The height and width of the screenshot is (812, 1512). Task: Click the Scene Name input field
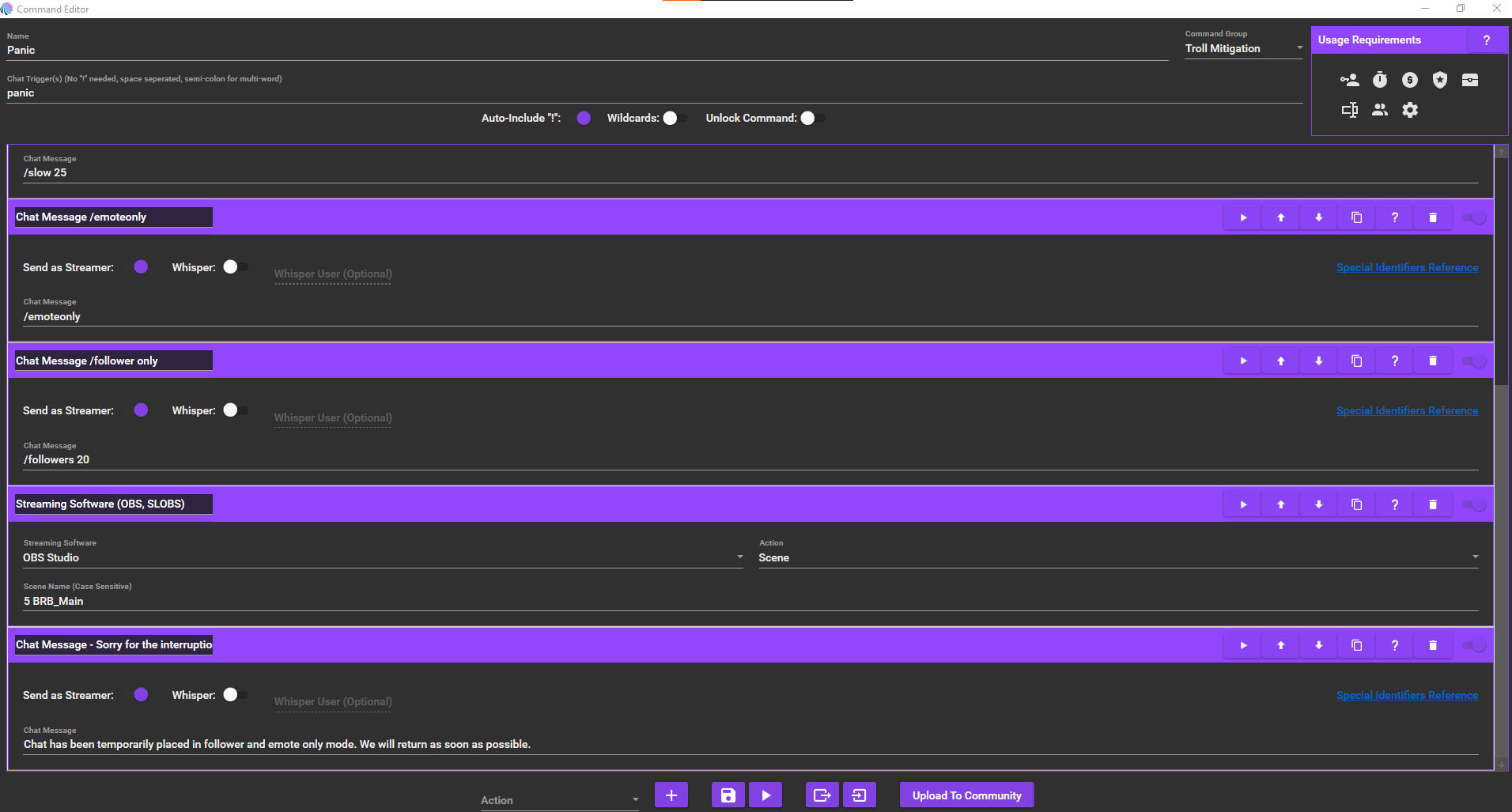pos(750,601)
